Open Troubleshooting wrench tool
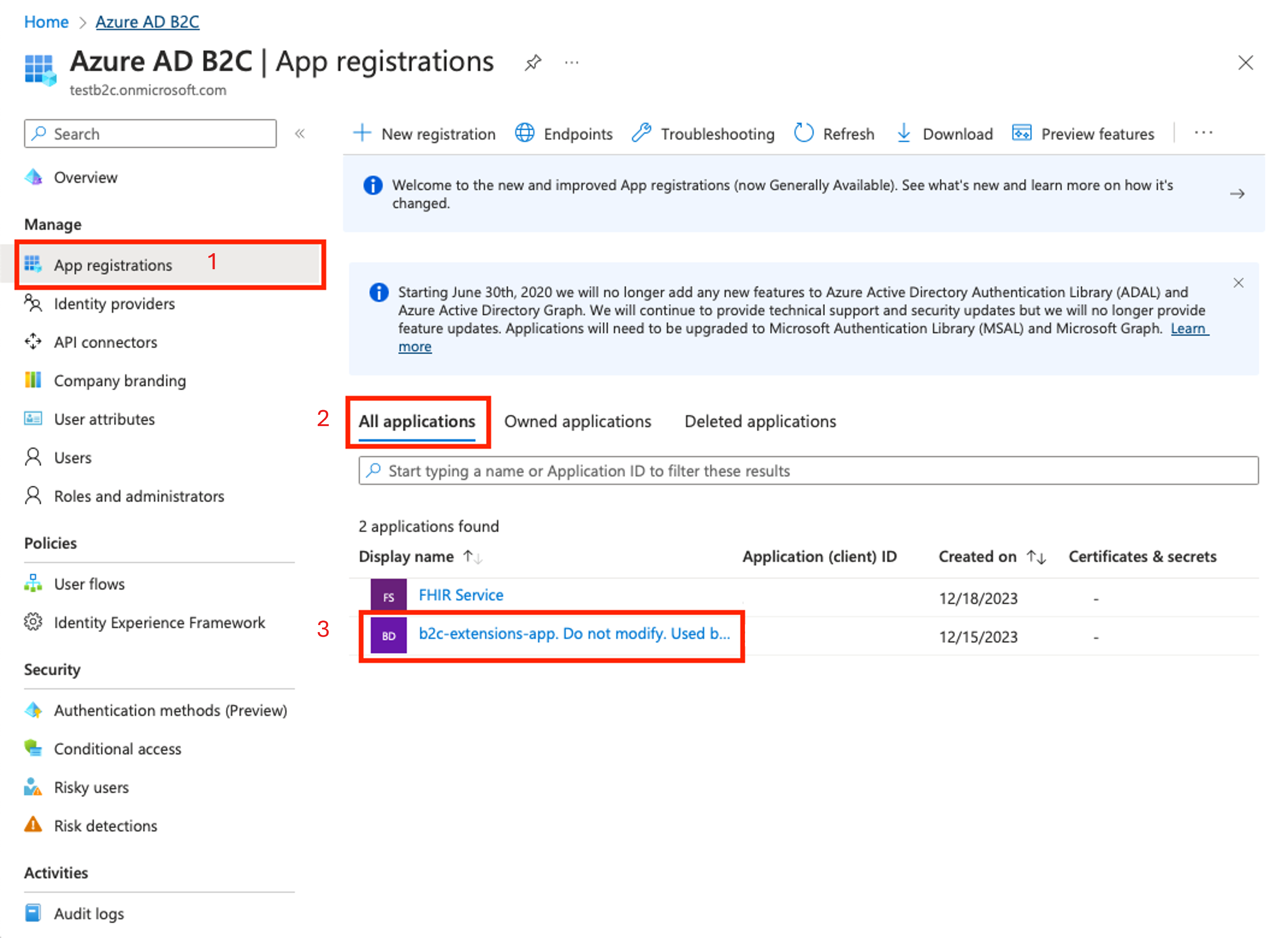 (x=642, y=133)
